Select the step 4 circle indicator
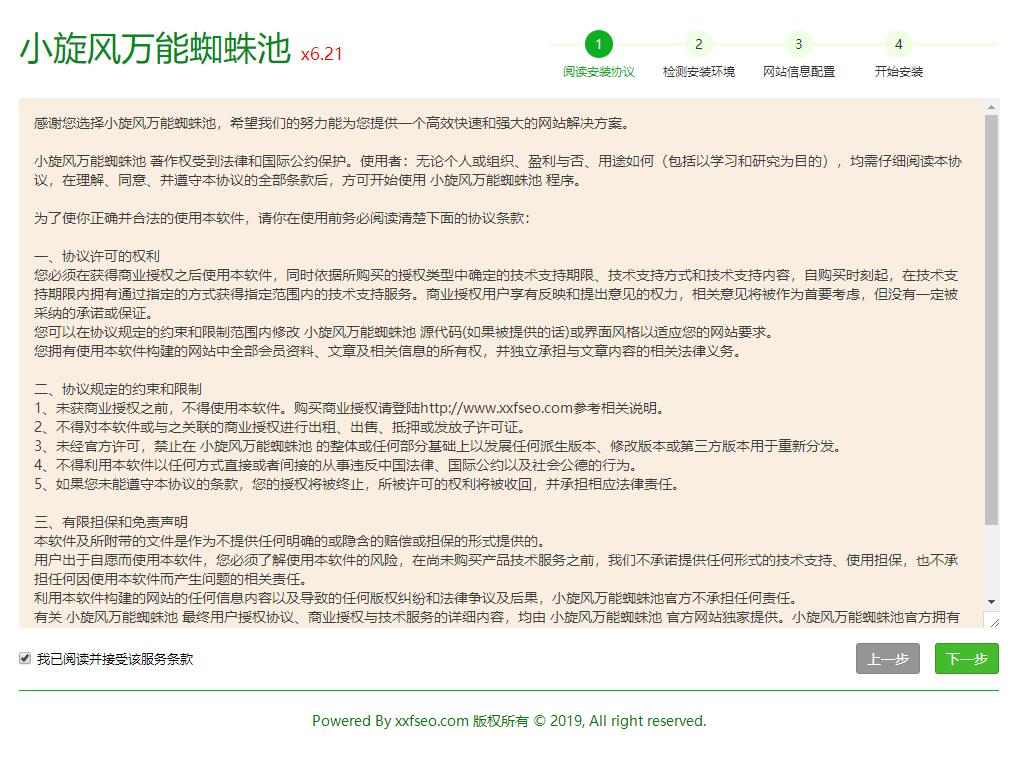Viewport: 1016px width, 768px height. pos(898,44)
